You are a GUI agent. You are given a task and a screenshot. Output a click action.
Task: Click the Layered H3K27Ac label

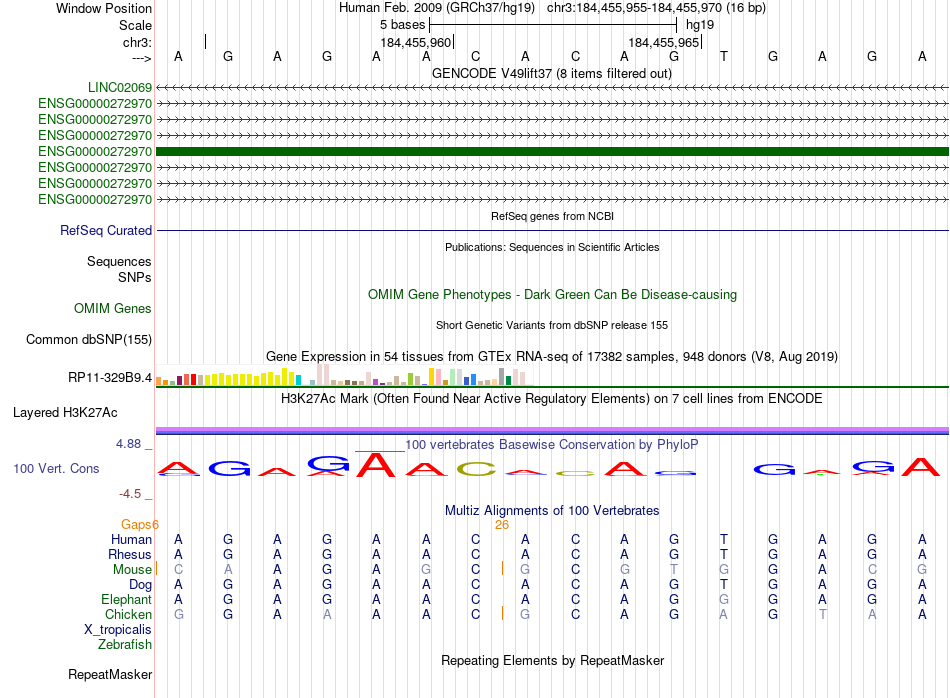pyautogui.click(x=65, y=413)
